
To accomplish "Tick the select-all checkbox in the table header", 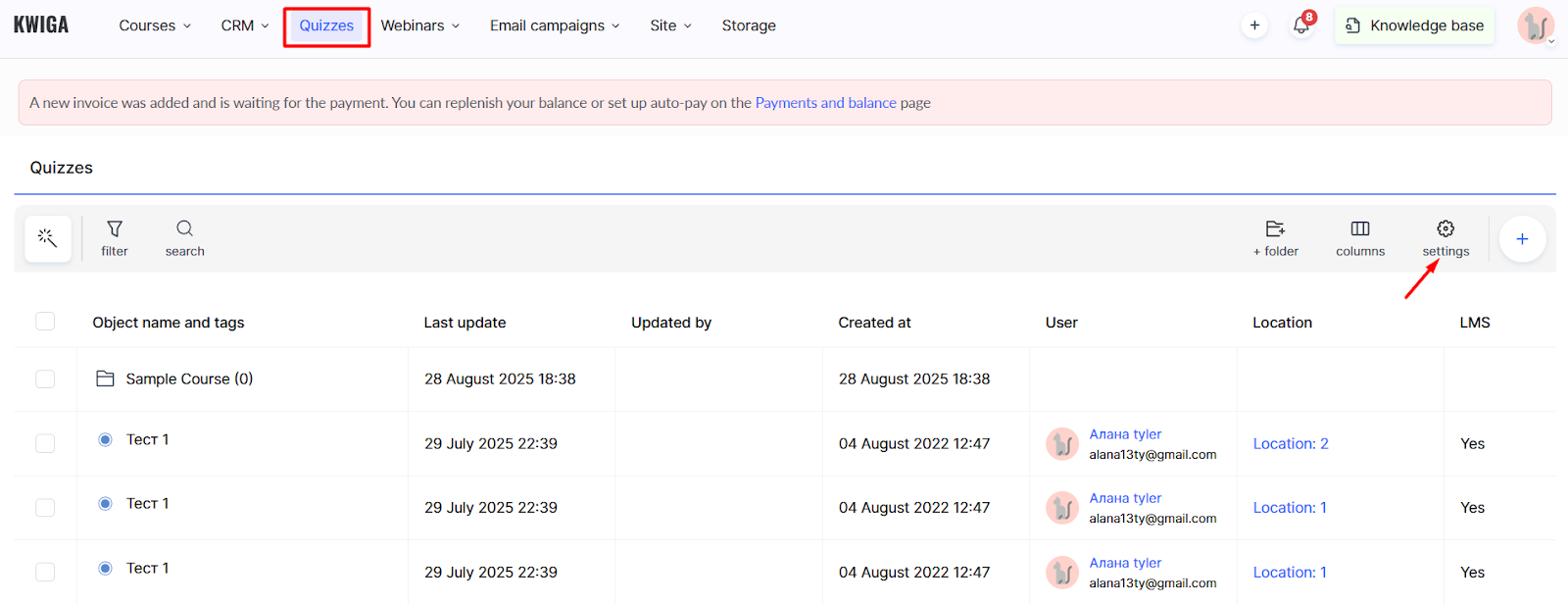I will coord(45,322).
